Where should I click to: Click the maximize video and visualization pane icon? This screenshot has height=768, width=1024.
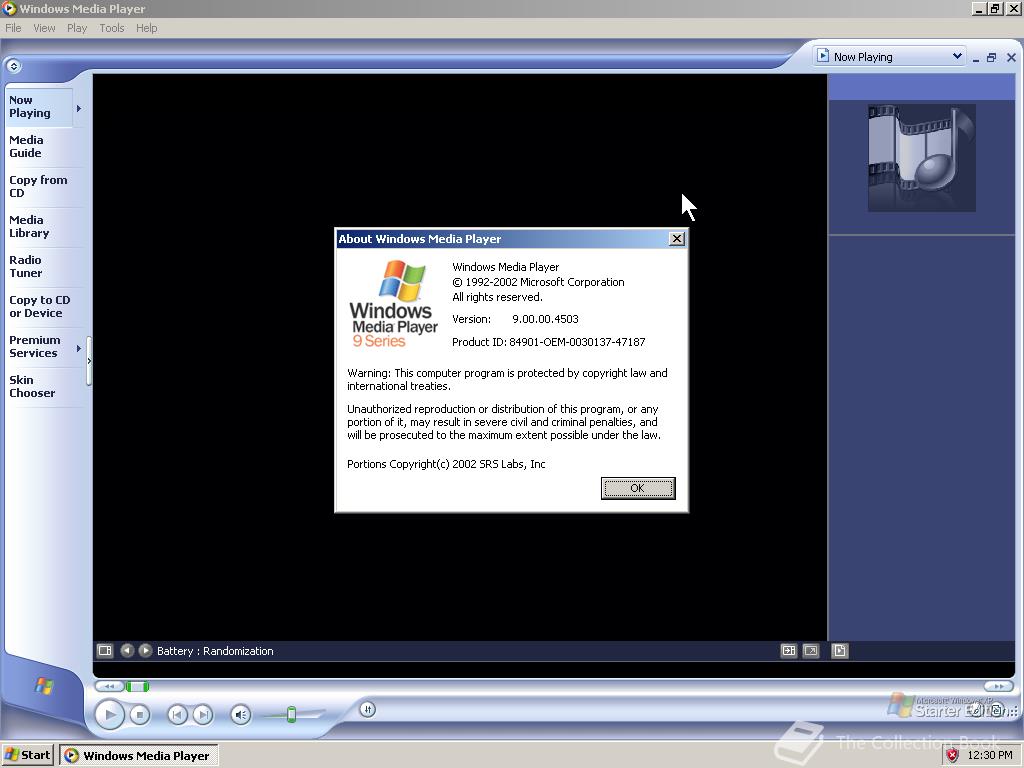tap(789, 650)
